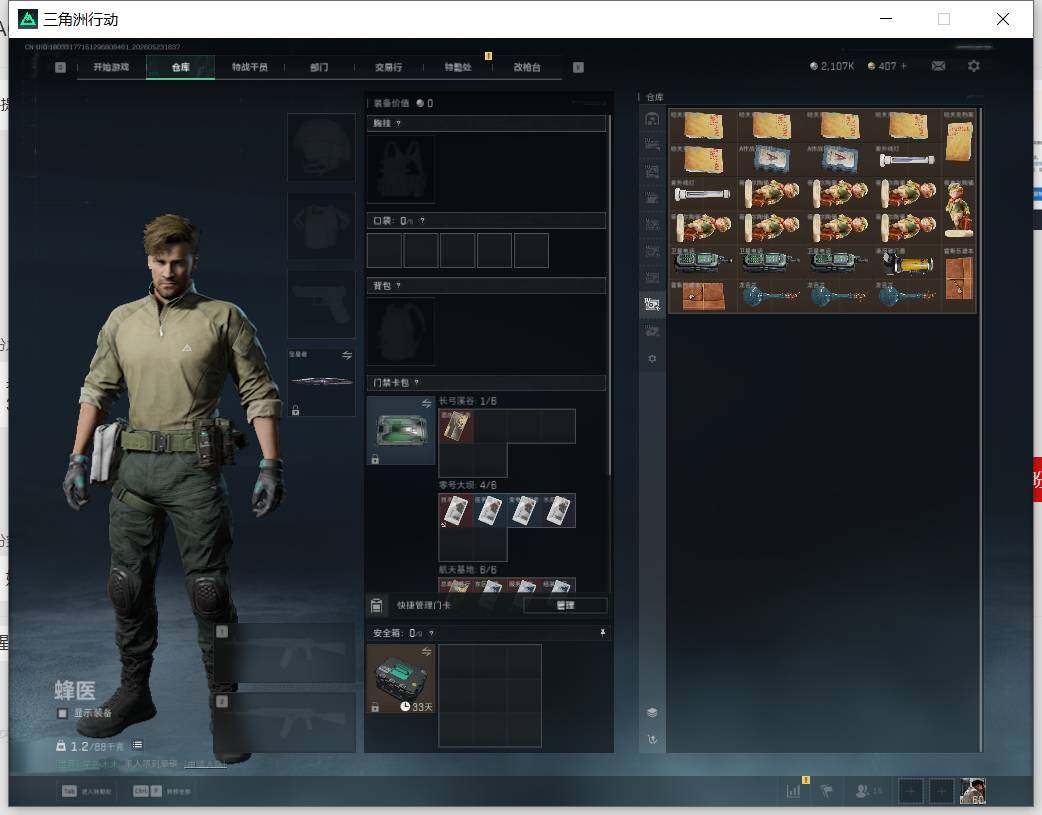Click the lock icon under knife slot

(296, 410)
